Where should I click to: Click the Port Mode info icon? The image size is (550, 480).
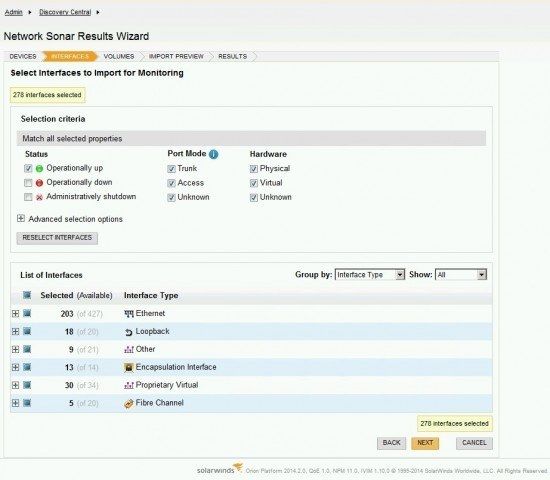click(x=213, y=154)
